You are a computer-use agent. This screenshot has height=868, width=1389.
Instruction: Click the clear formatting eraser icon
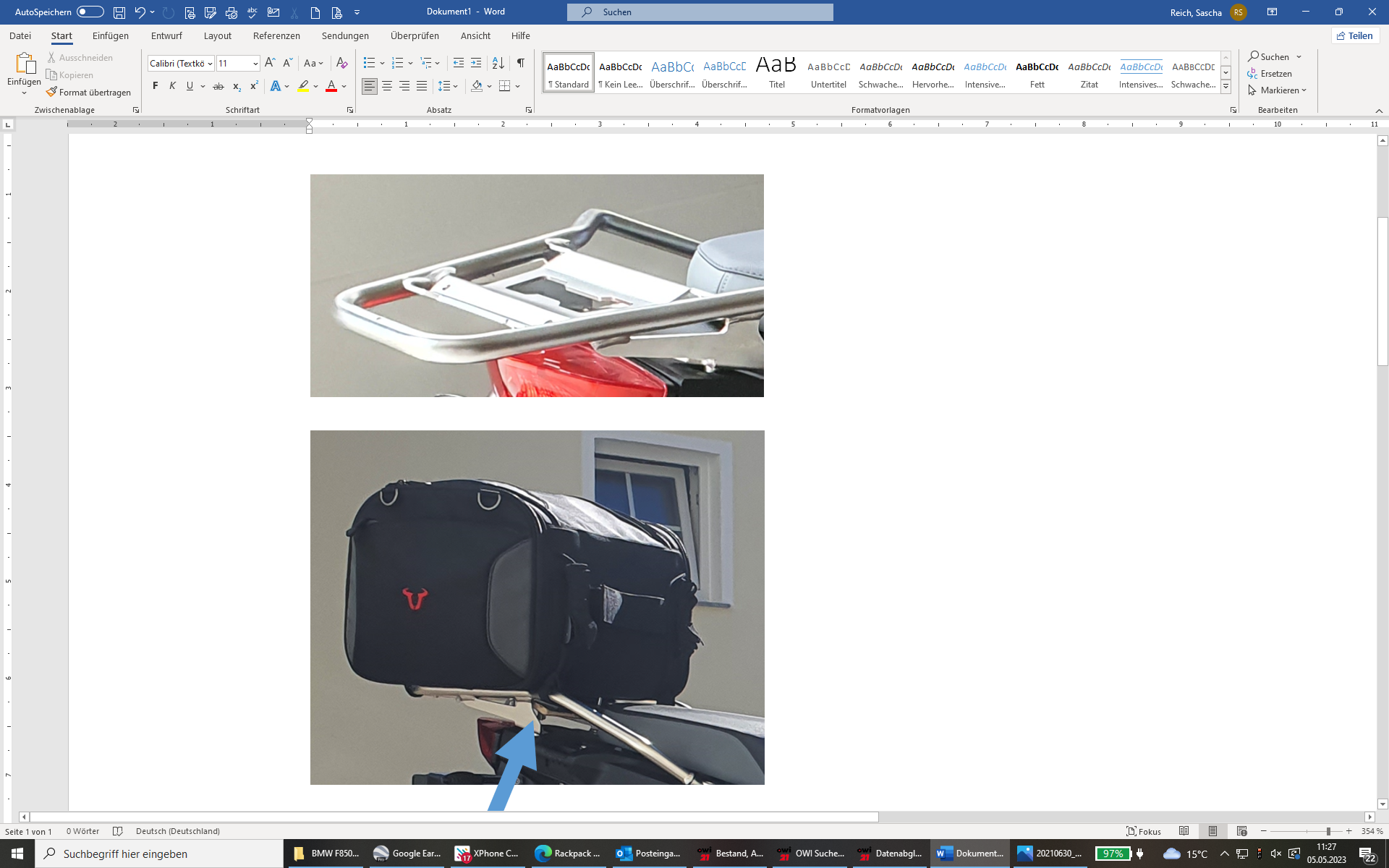pyautogui.click(x=341, y=64)
